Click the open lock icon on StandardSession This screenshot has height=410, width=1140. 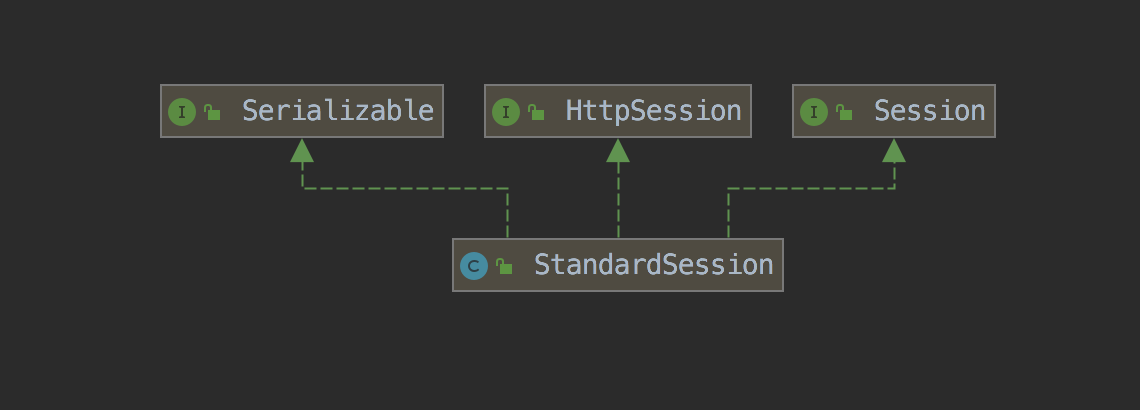coord(504,266)
